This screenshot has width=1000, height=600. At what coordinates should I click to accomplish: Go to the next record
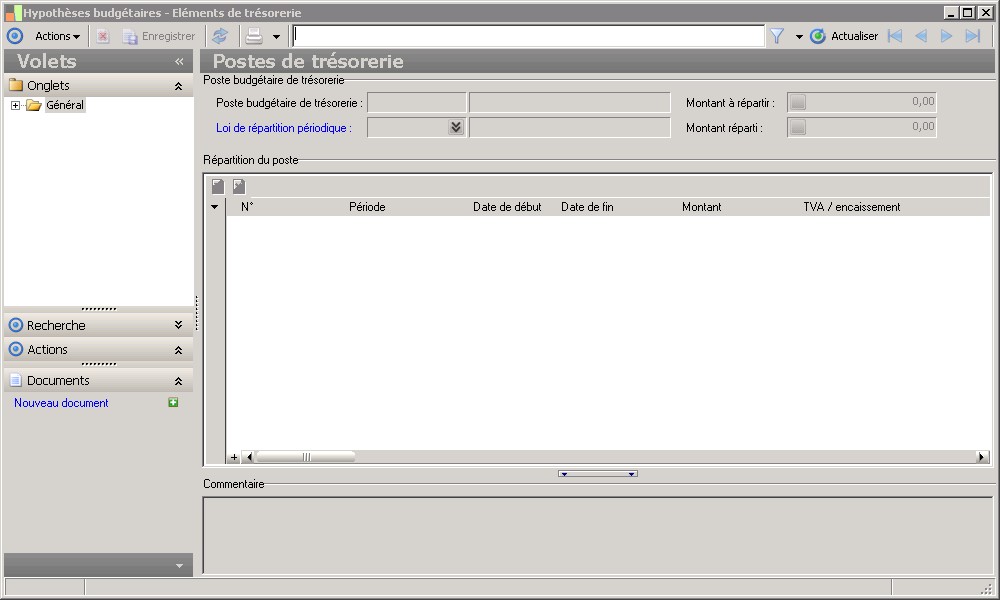tap(946, 36)
